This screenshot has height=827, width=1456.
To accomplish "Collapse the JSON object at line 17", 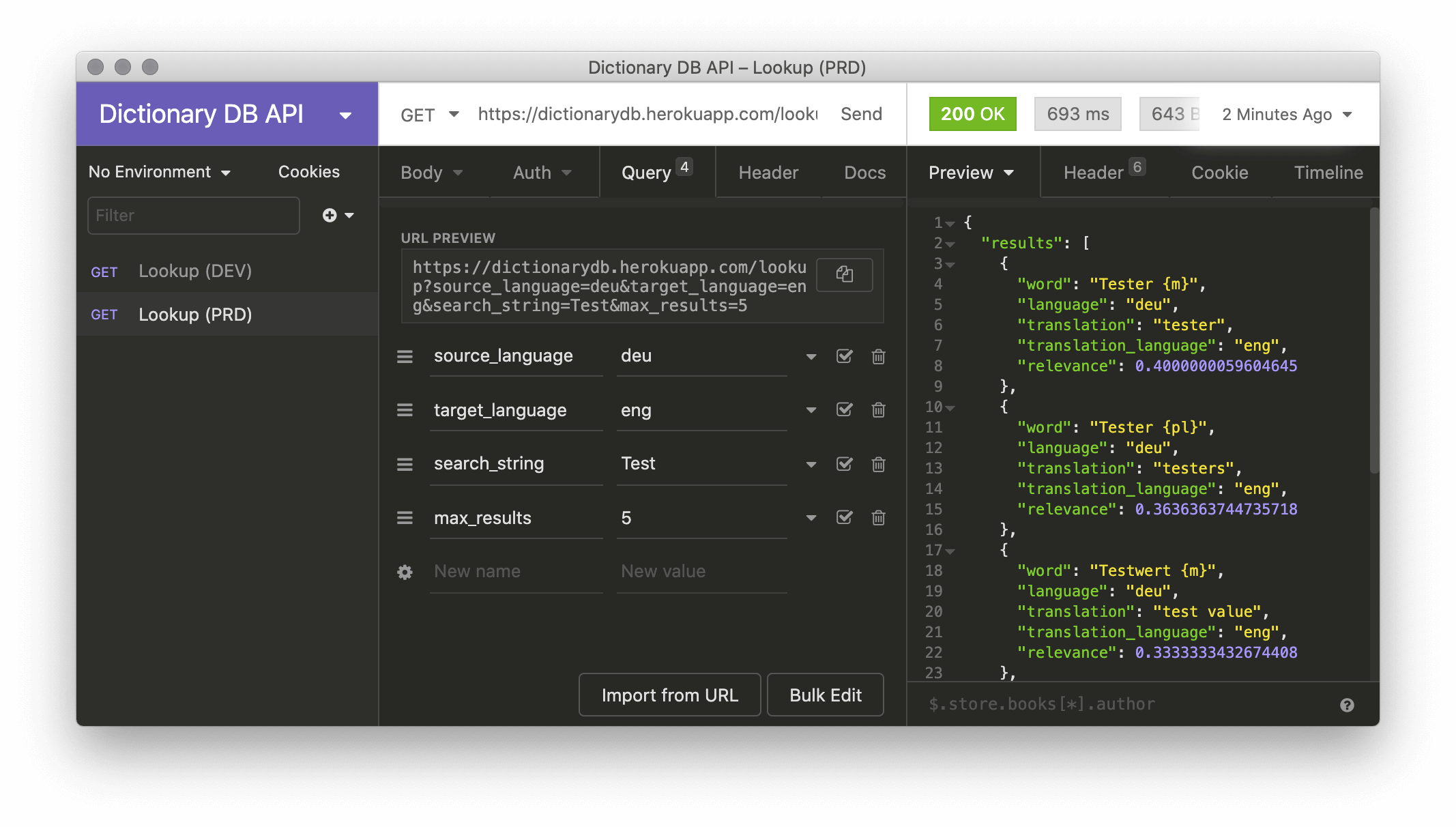I will (950, 551).
